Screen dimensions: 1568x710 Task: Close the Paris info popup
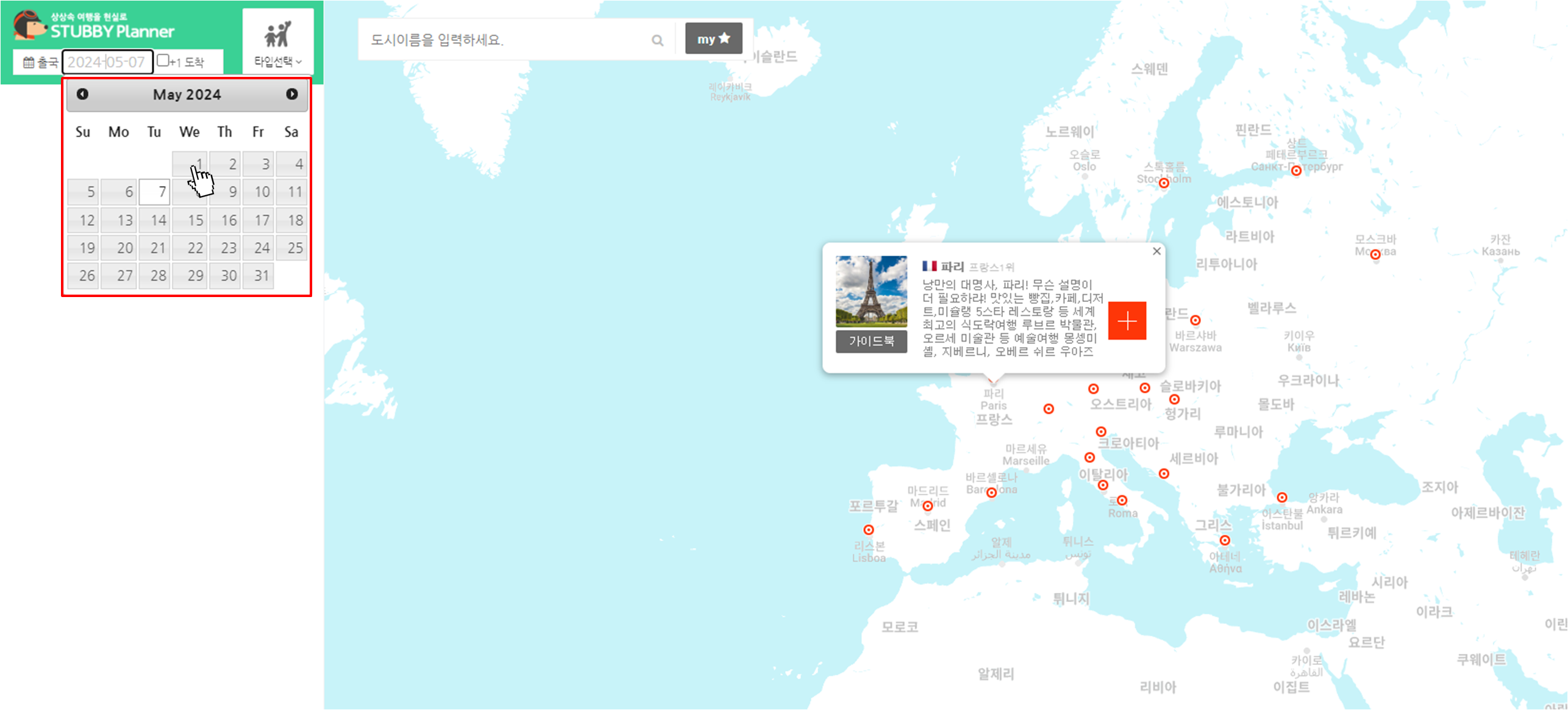(x=1156, y=251)
